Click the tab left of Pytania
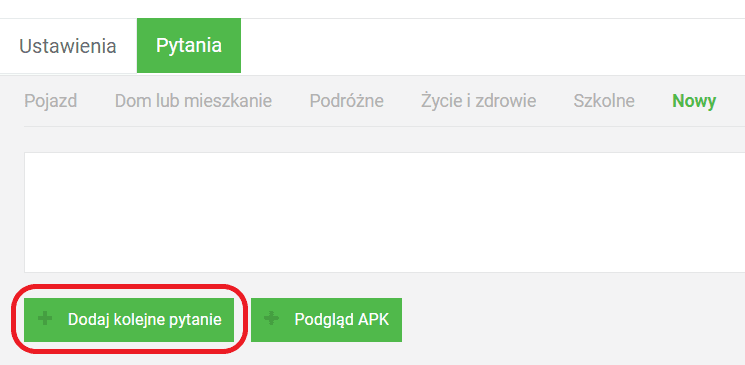Image resolution: width=745 pixels, height=365 pixels. (68, 46)
